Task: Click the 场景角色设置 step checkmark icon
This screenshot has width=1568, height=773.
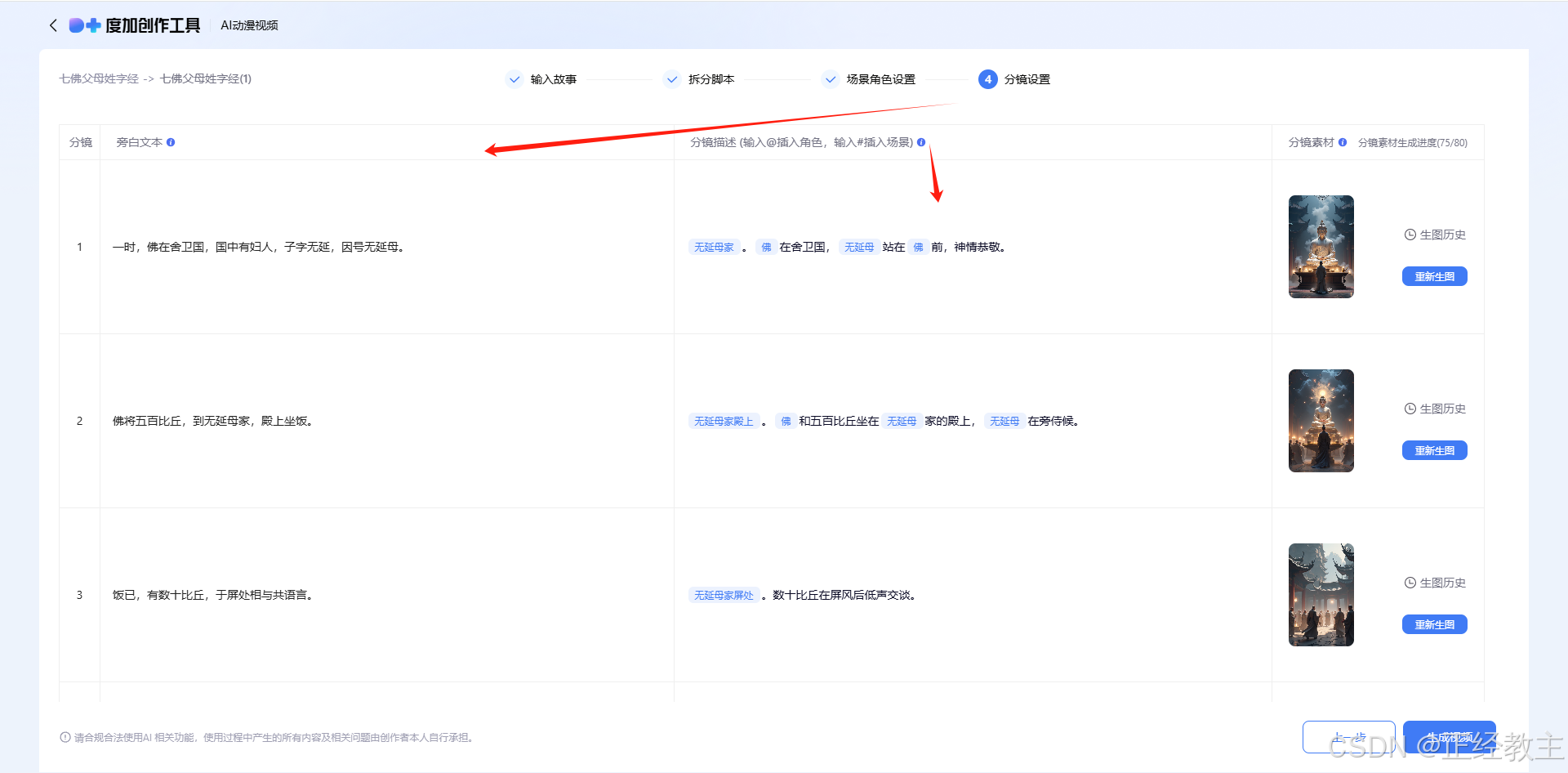Action: (x=831, y=79)
